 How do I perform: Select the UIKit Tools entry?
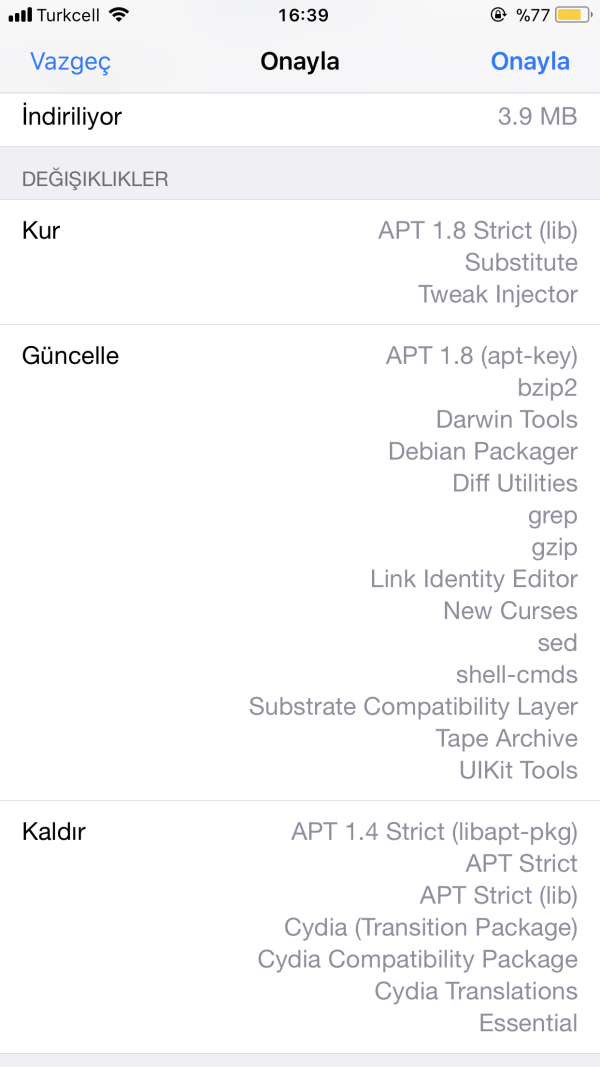(x=518, y=770)
